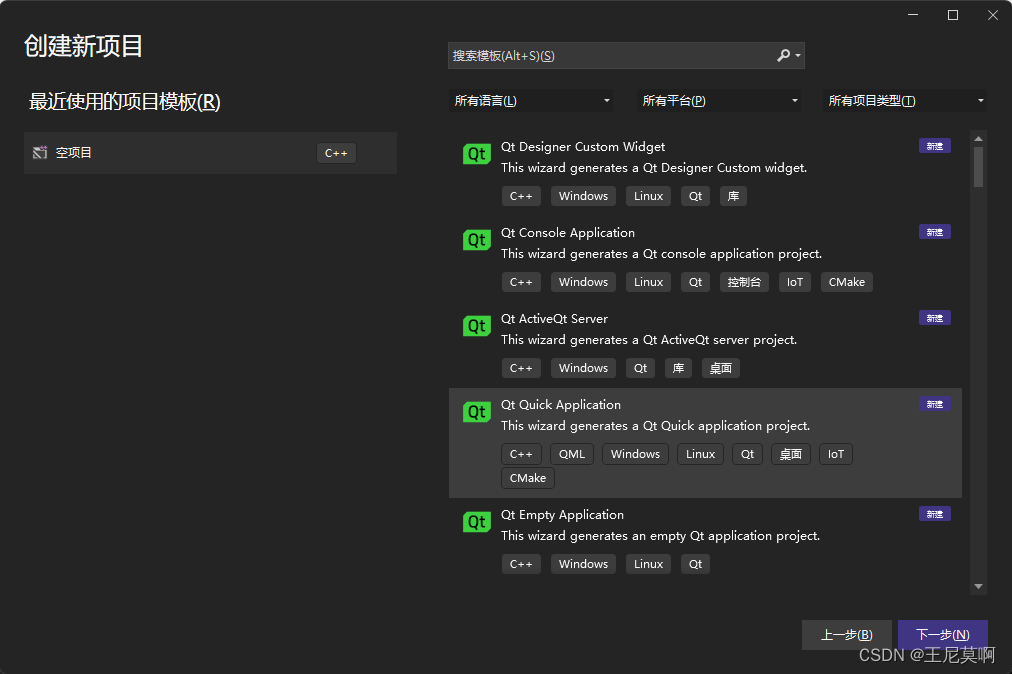Click the Qt icon of Qt Quick Application
The height and width of the screenshot is (674, 1012).
pyautogui.click(x=477, y=411)
